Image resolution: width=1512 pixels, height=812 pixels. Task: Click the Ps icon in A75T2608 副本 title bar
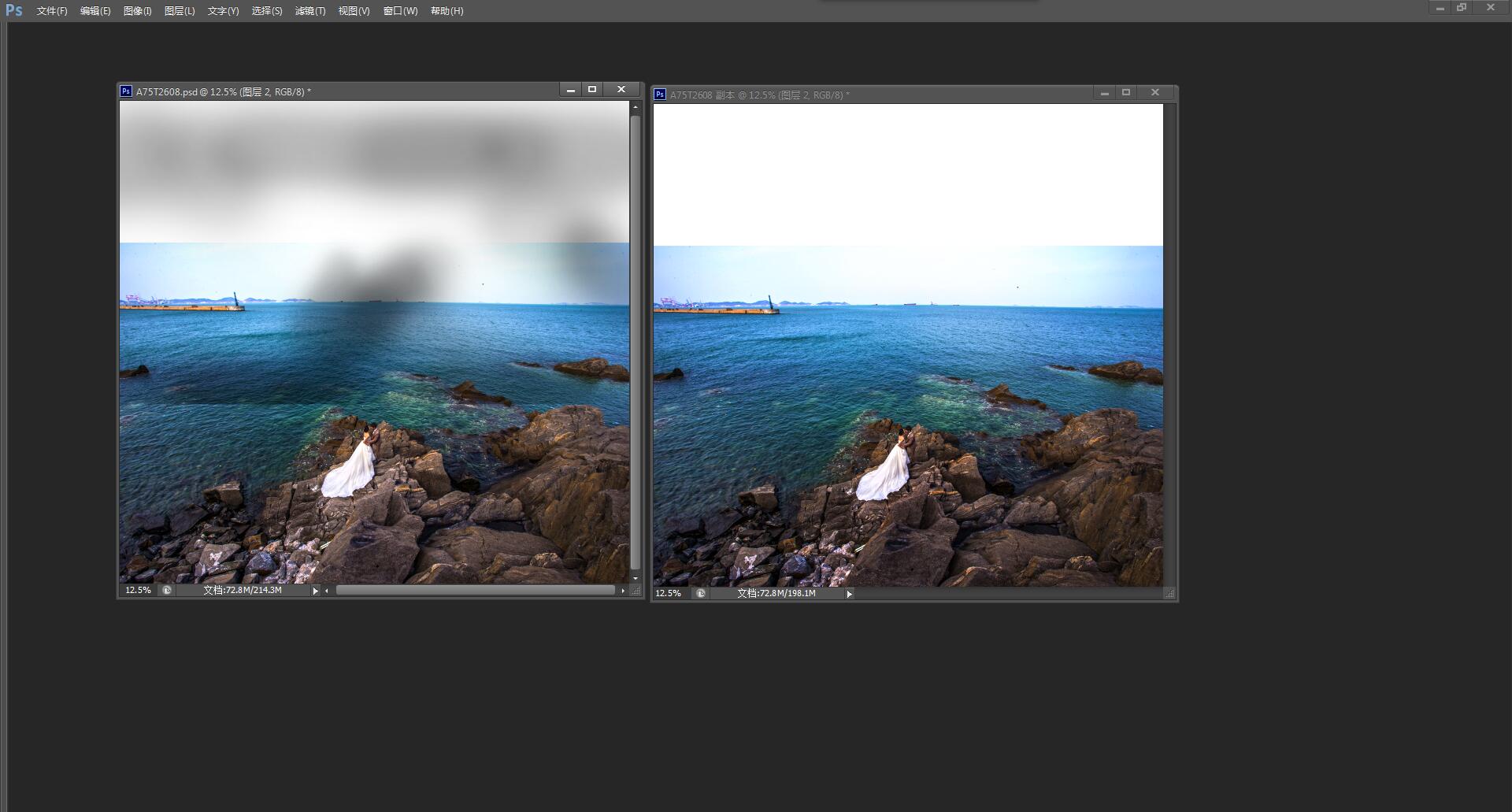660,95
